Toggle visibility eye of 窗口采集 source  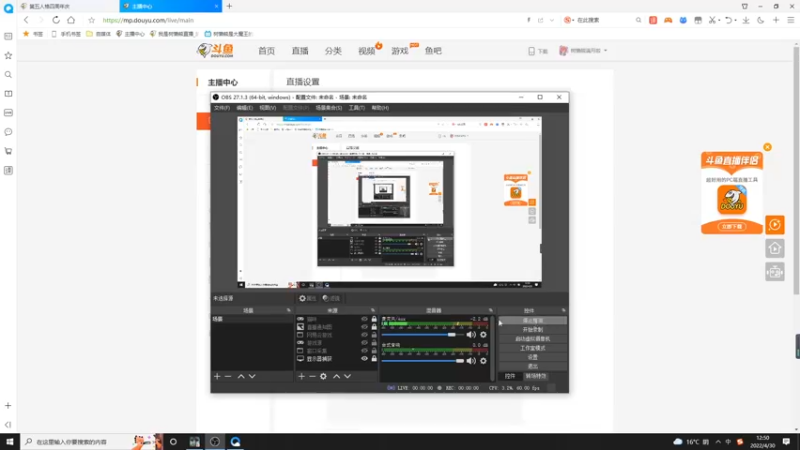[x=364, y=351]
